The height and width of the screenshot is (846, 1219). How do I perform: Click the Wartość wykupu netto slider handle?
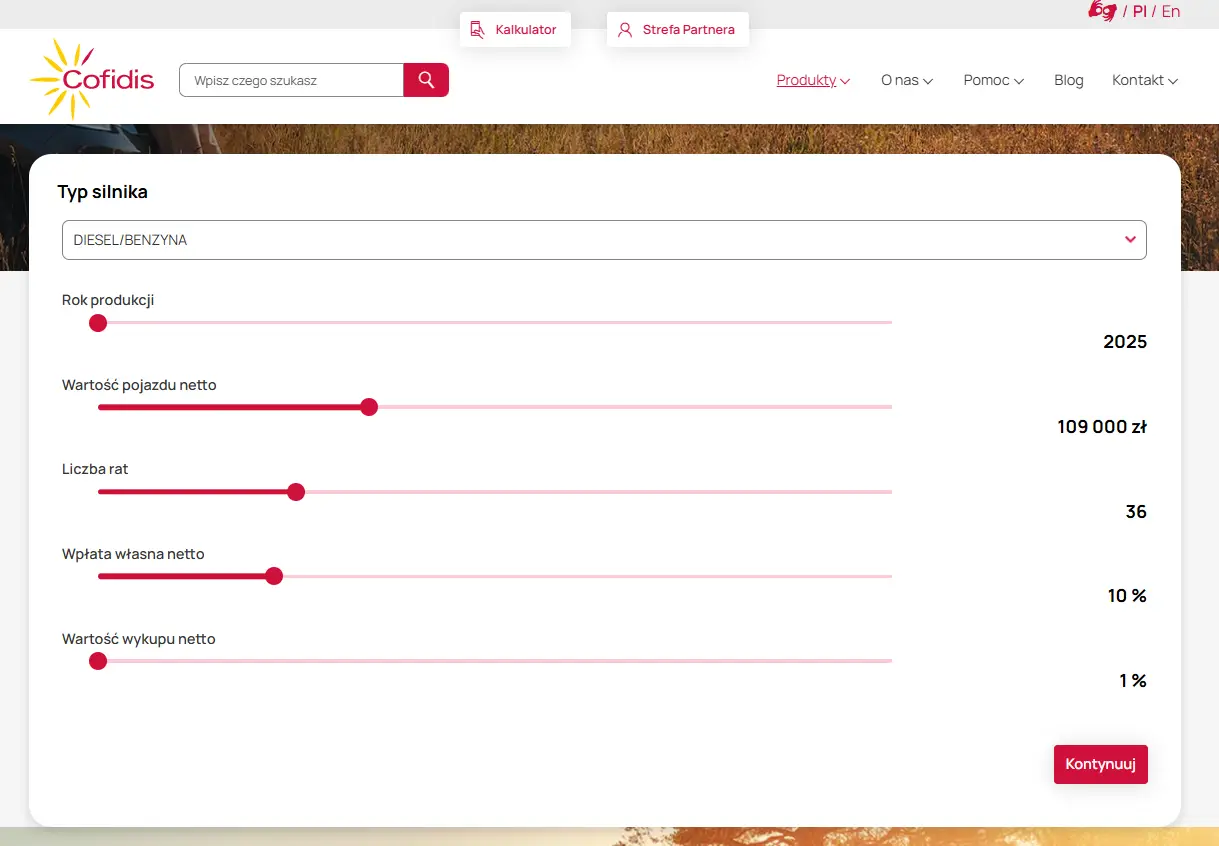pos(98,661)
